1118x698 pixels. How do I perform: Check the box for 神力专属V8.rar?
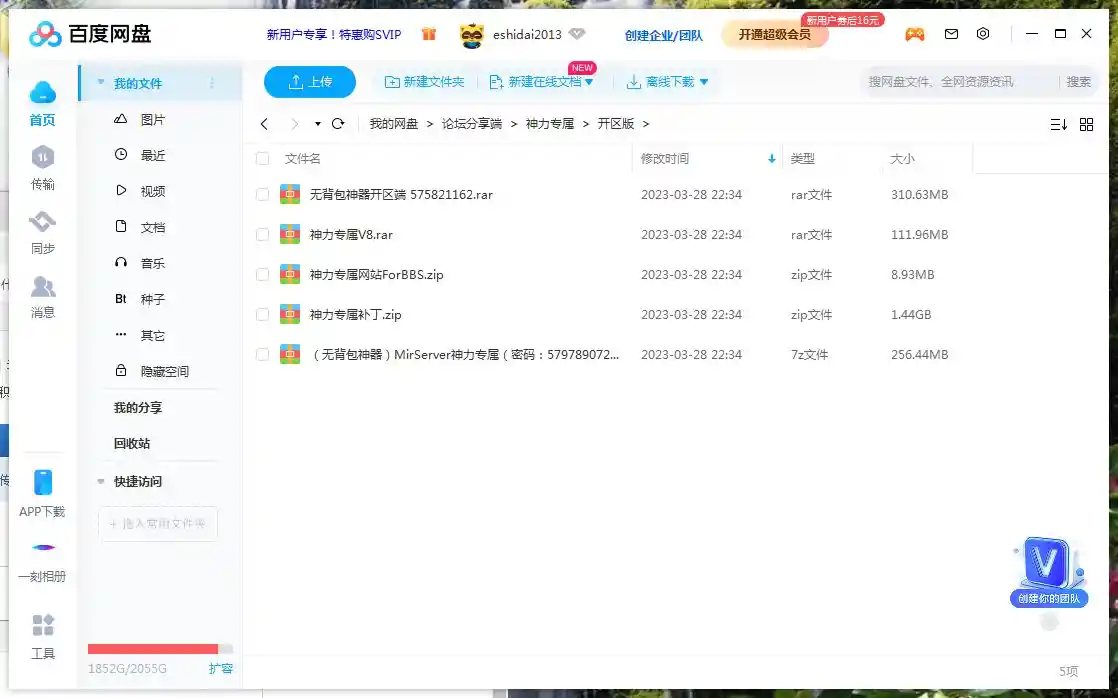[262, 235]
